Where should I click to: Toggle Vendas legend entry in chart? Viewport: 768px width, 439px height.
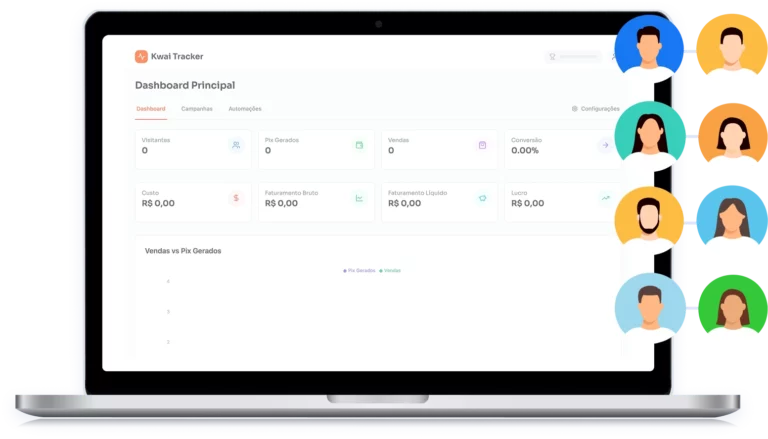coord(390,270)
